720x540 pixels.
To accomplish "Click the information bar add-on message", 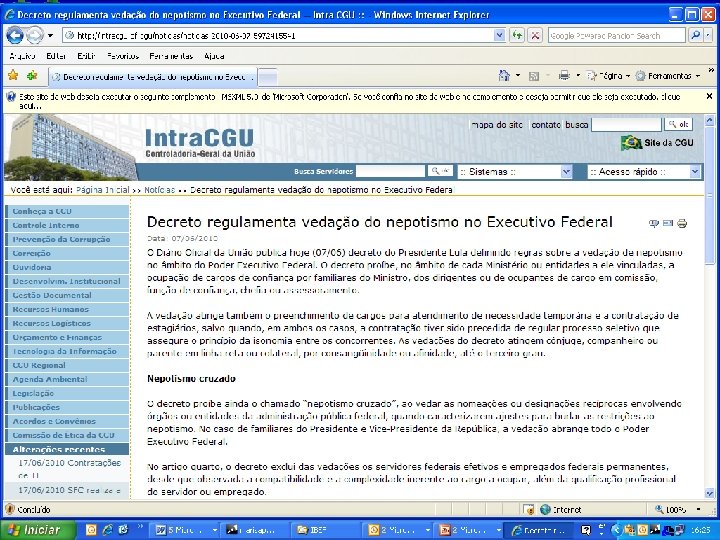I will click(349, 101).
